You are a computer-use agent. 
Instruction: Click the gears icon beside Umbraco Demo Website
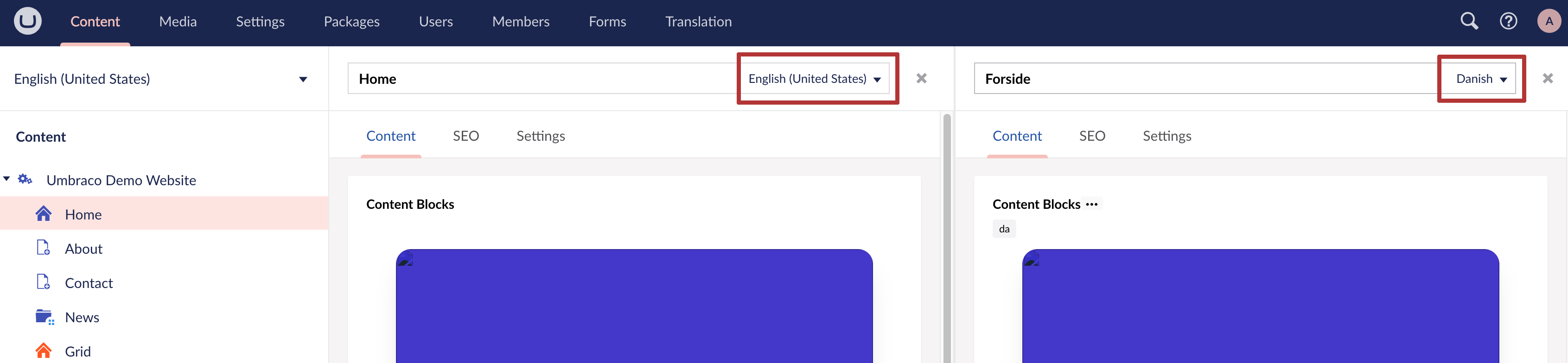[25, 179]
